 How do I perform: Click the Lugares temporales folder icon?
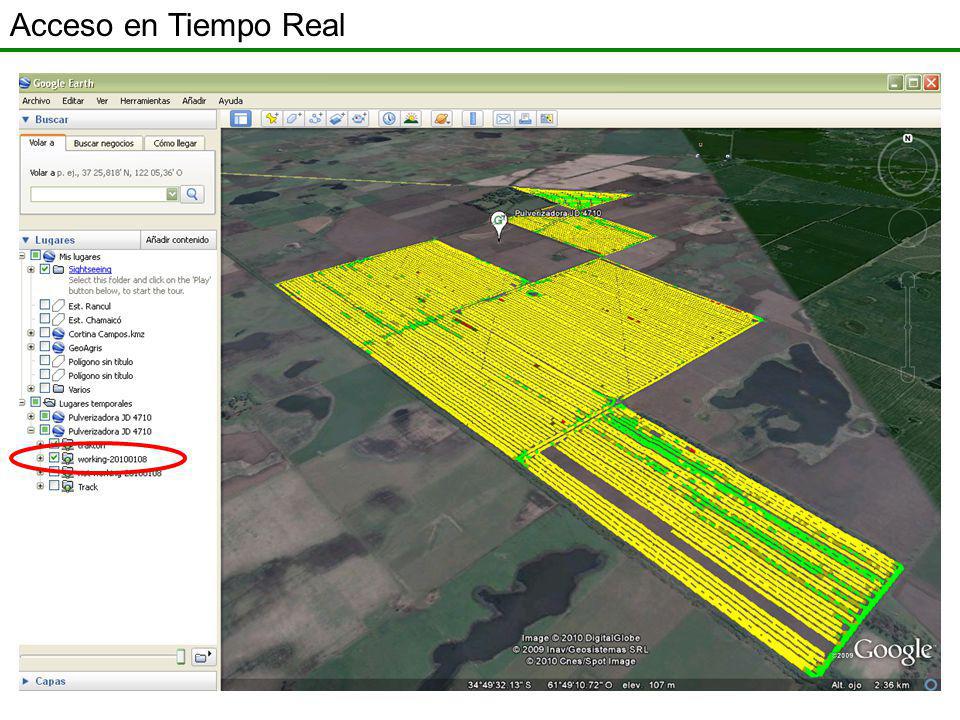click(x=49, y=403)
